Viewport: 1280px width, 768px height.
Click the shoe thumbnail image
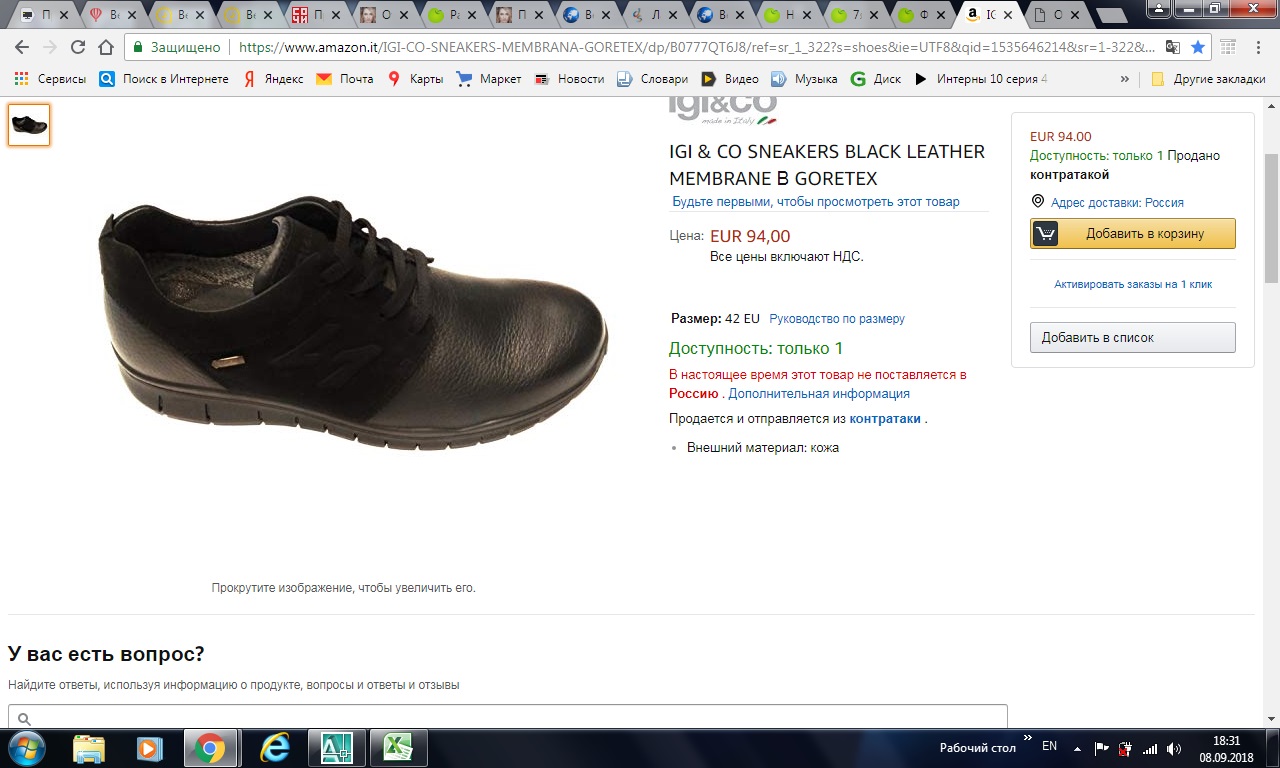click(x=29, y=125)
